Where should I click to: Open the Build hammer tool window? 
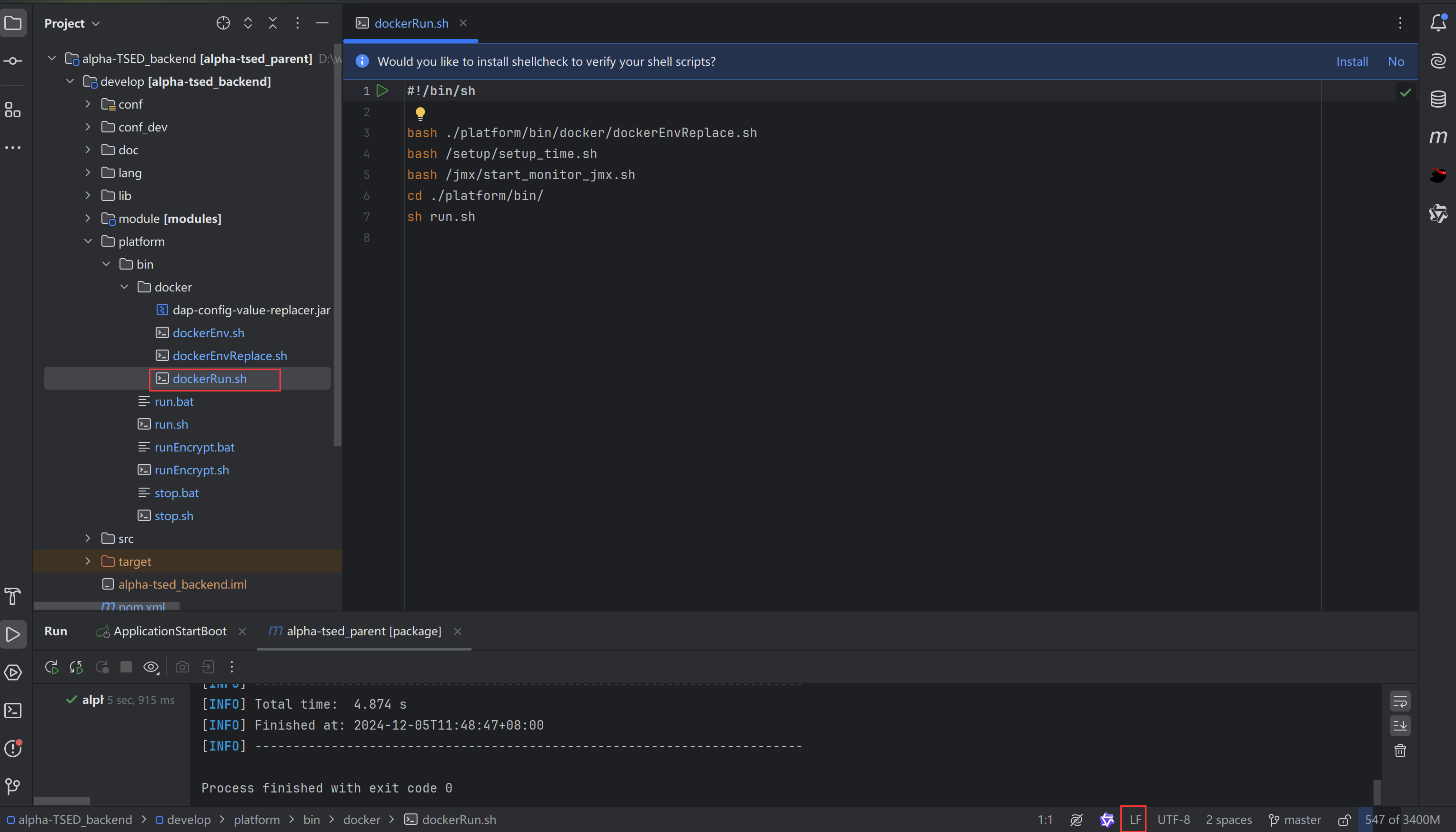tap(13, 597)
